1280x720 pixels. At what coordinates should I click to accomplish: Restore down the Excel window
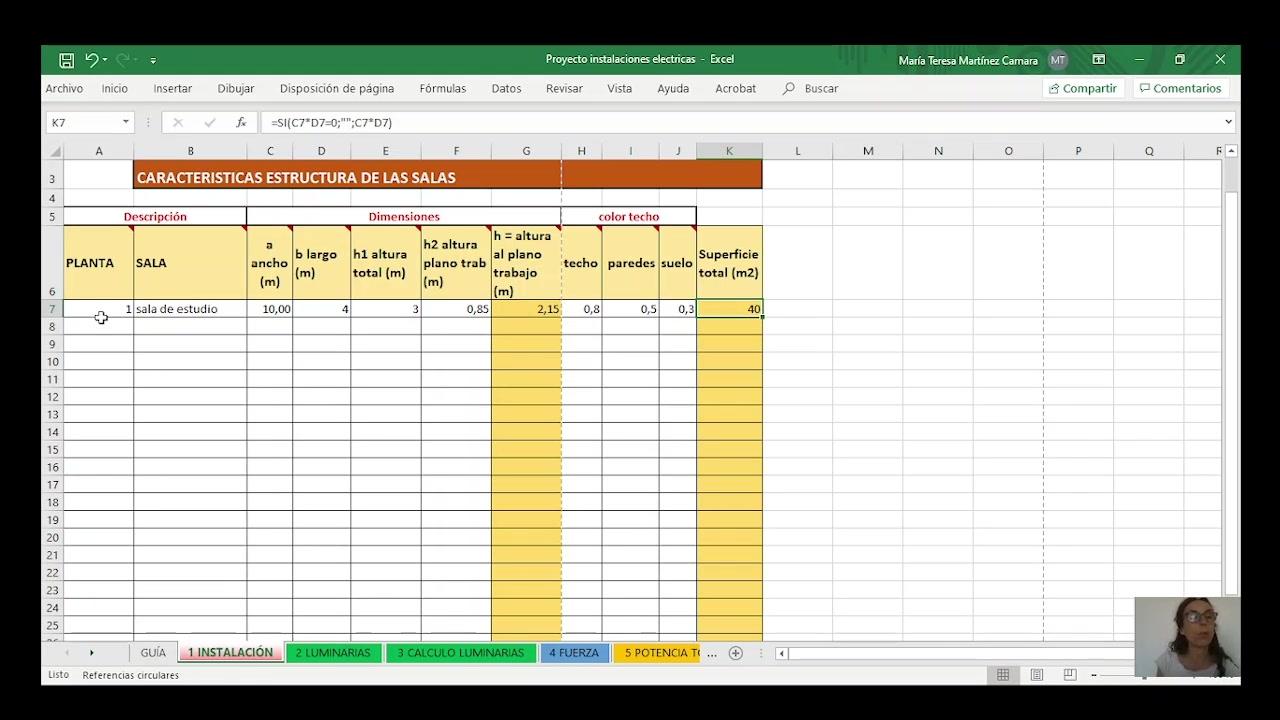1180,60
